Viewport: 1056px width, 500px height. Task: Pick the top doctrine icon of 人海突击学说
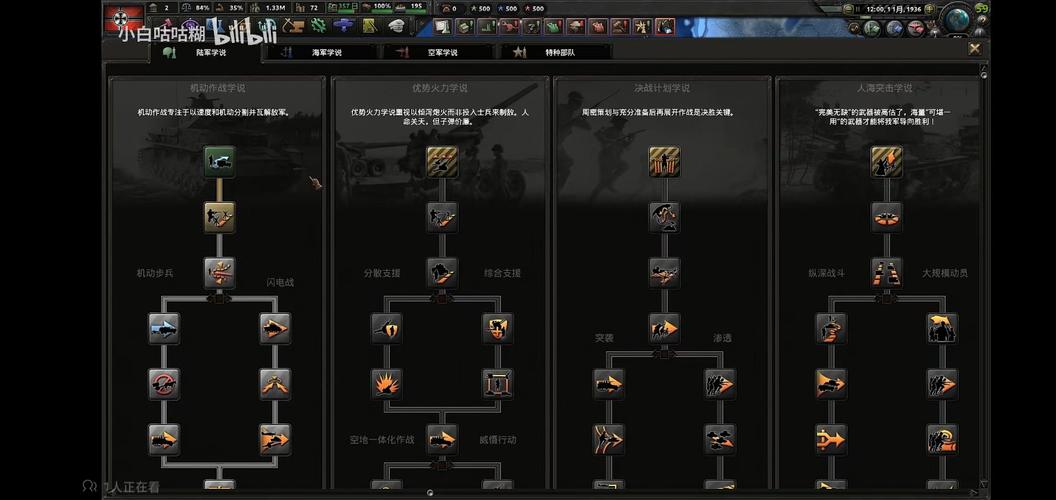point(886,160)
